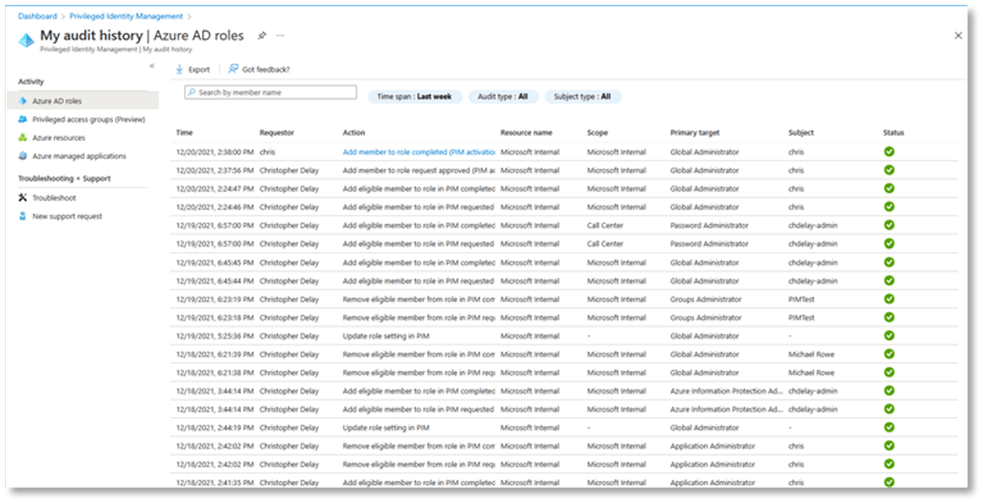Viewport: 983px width, 503px height.
Task: Open the Add member to role completed entry
Action: click(x=419, y=152)
